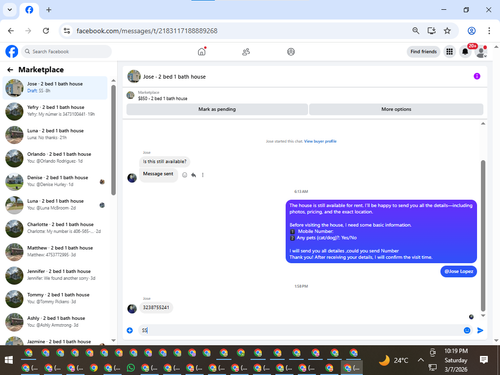Viewport: 500px width, 375px height.
Task: Reload the page
Action: (x=46, y=31)
